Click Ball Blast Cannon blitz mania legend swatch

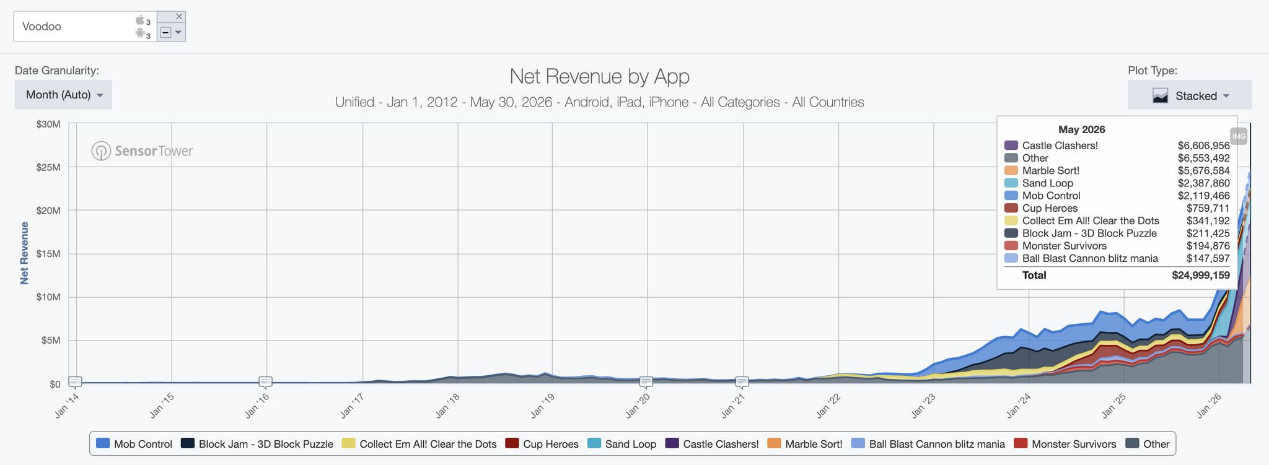coord(860,443)
